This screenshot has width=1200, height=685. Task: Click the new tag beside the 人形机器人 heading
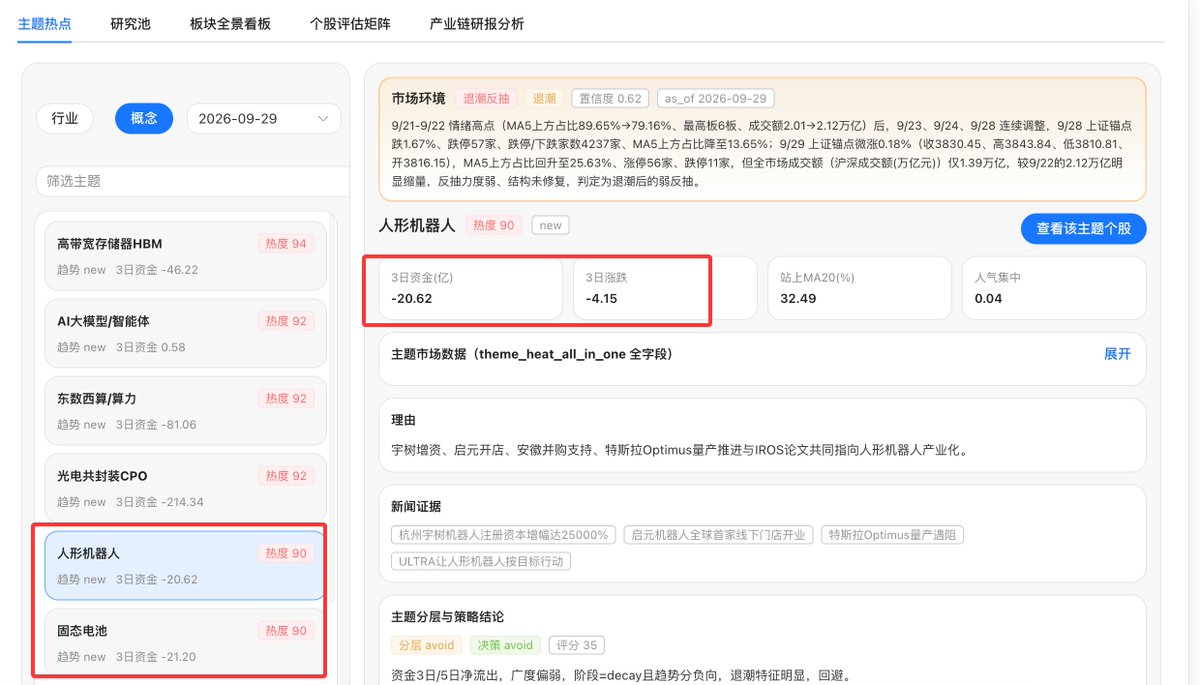coord(550,225)
